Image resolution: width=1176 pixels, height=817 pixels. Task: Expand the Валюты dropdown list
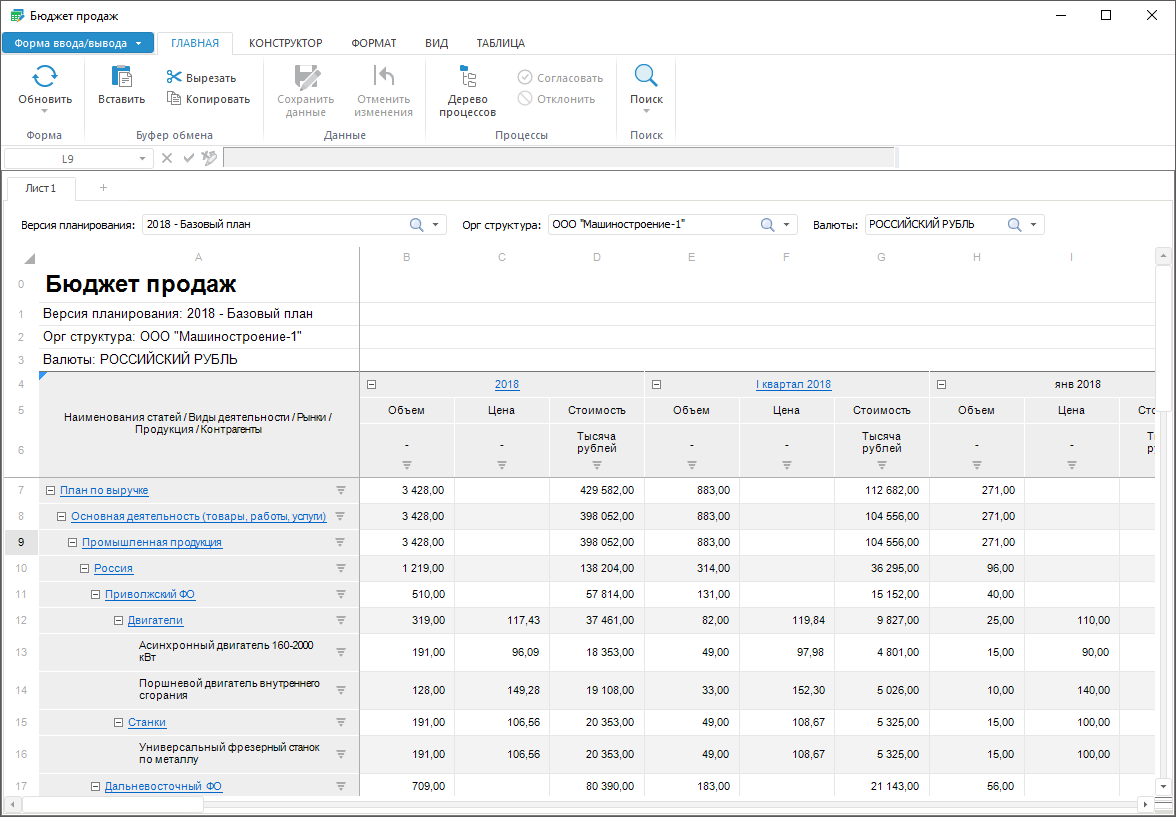[1034, 225]
